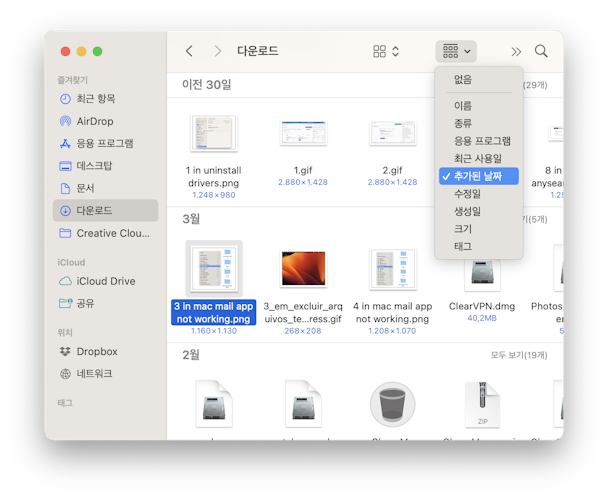This screenshot has width=608, height=499.
Task: Go forward with the right chevron
Action: 218,51
